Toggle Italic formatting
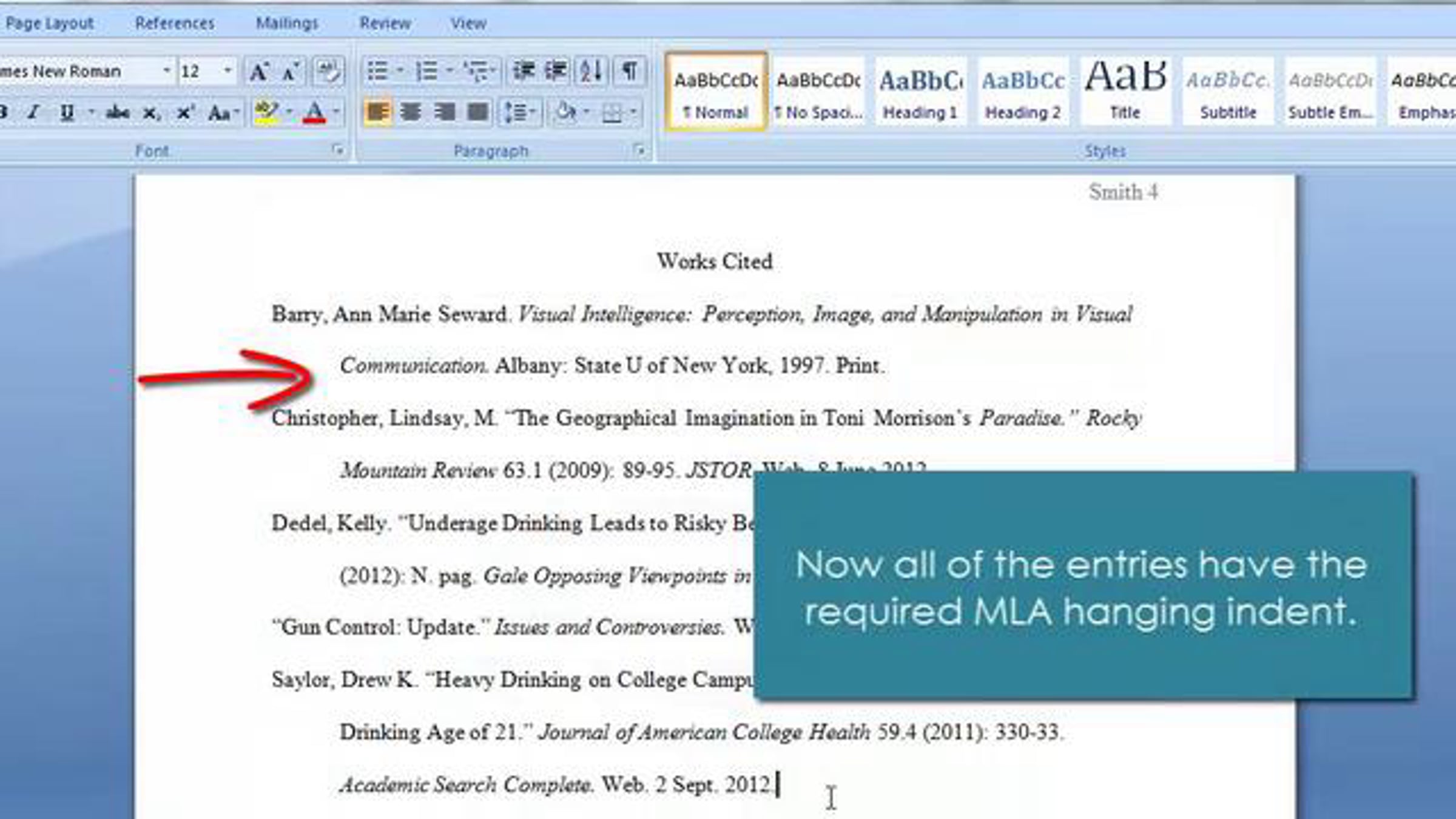Viewport: 1456px width, 819px height. [x=34, y=113]
